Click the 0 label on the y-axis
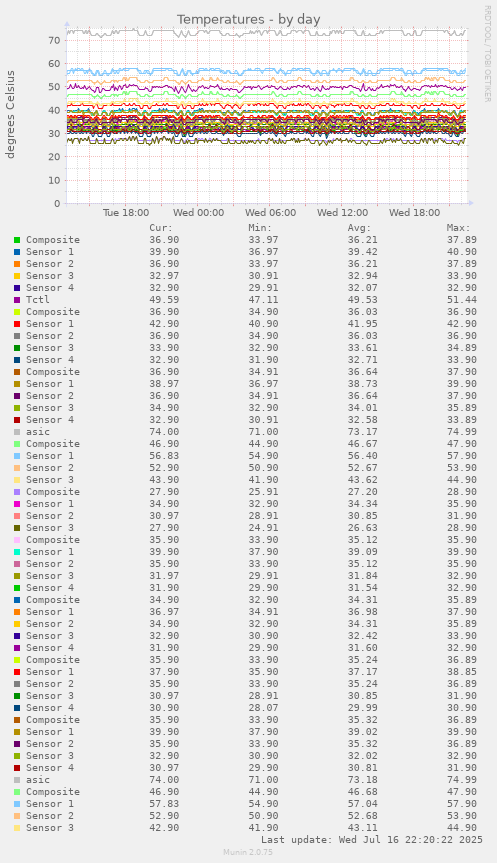This screenshot has width=497, height=863. tap(57, 204)
